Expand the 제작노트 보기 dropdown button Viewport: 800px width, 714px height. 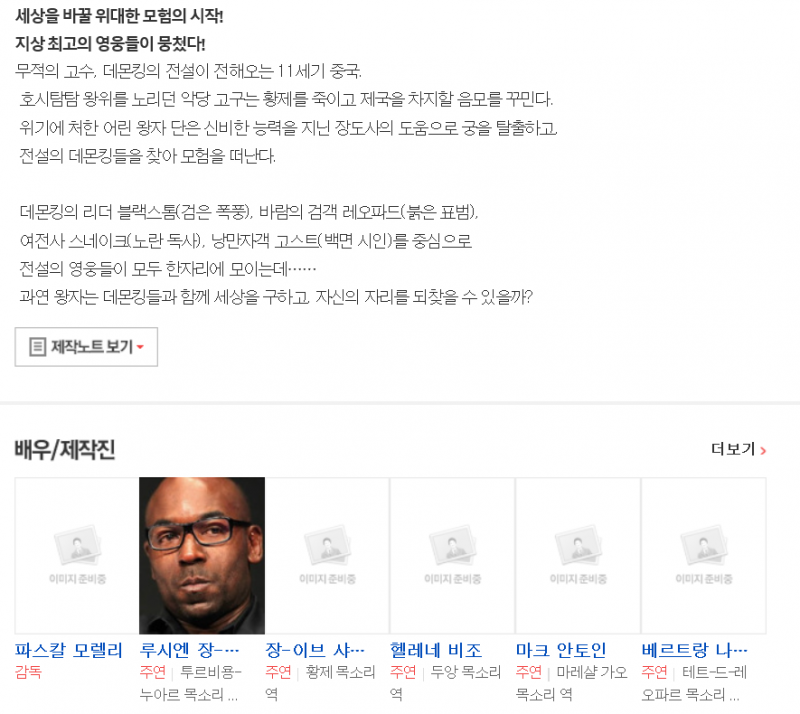(86, 347)
